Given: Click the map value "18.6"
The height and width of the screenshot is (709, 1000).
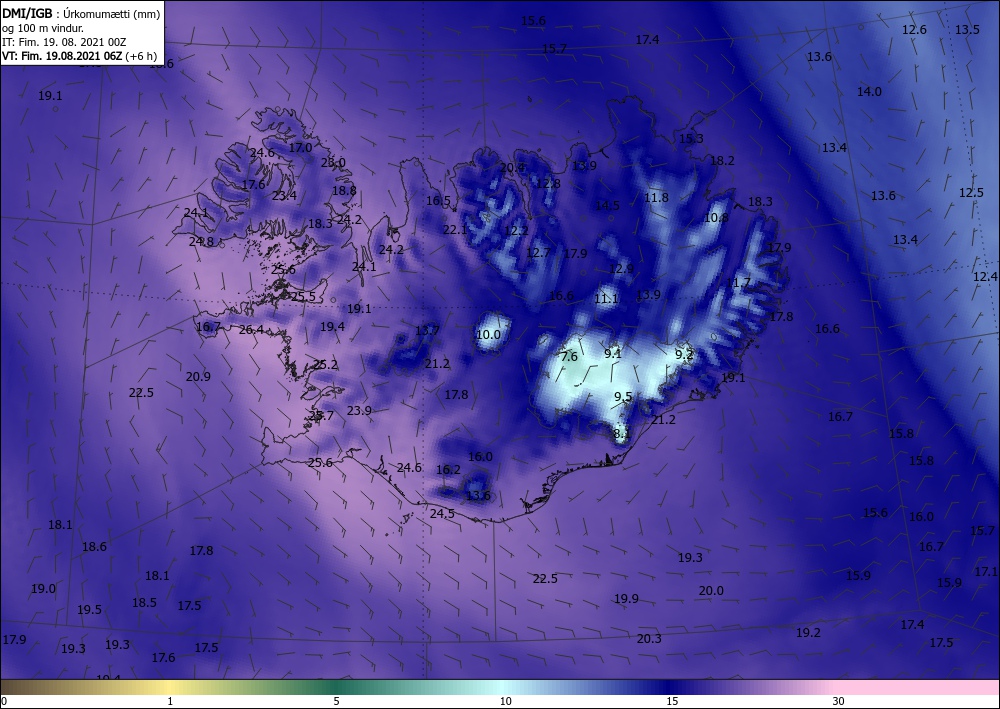Looking at the screenshot, I should pyautogui.click(x=94, y=547).
